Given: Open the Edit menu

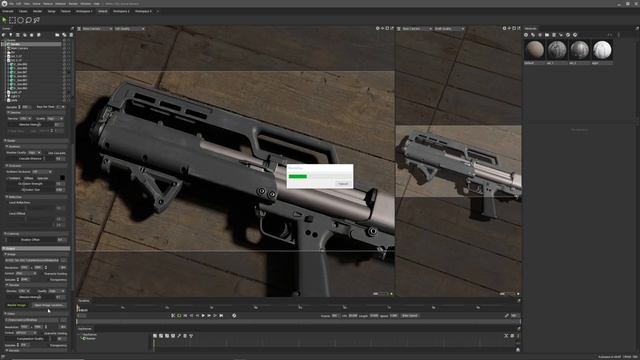Looking at the screenshot, I should point(19,3).
